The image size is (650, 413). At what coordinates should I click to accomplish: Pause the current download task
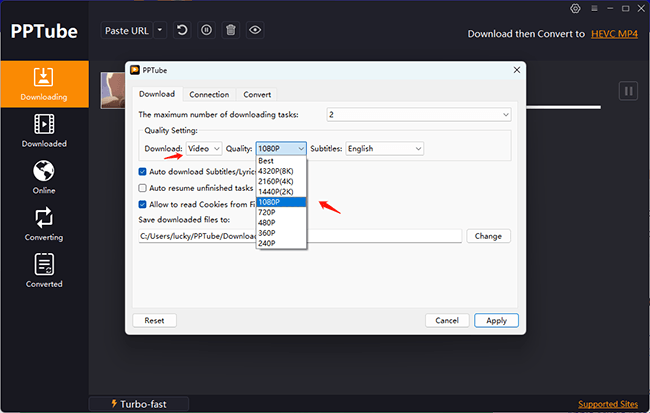(628, 91)
